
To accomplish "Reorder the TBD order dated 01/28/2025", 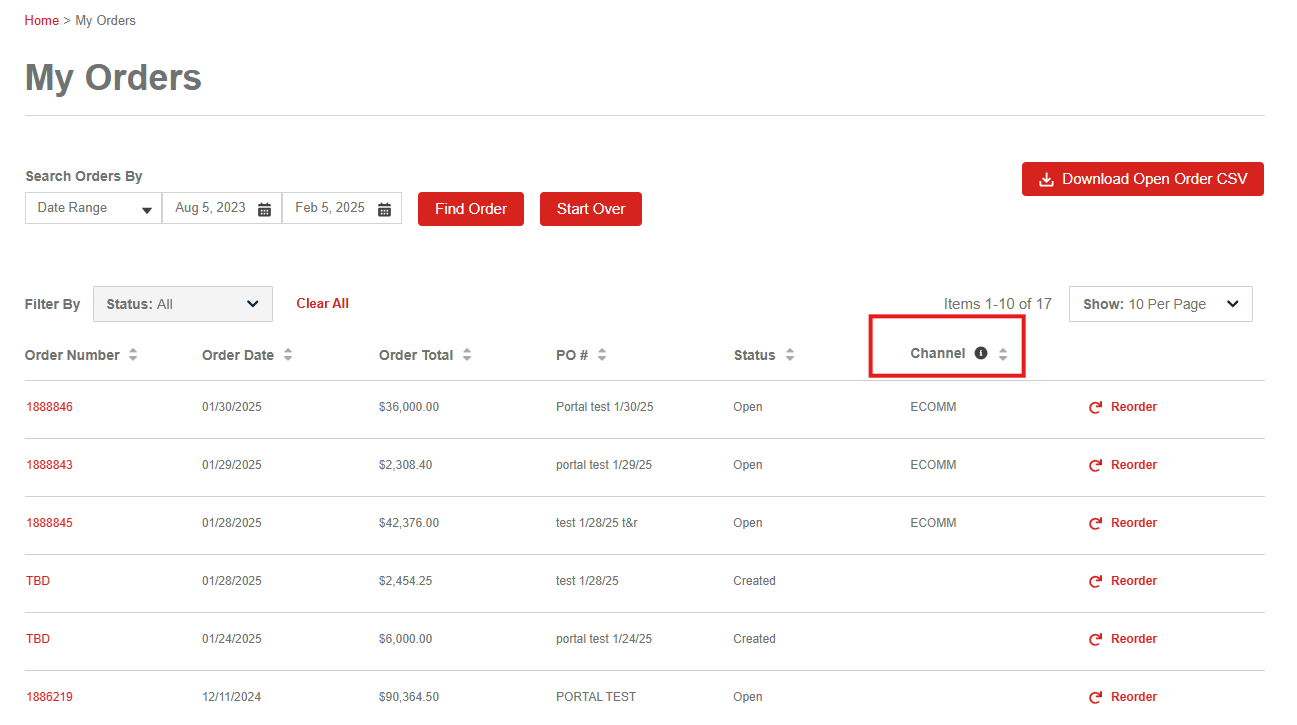I will click(x=1123, y=581).
